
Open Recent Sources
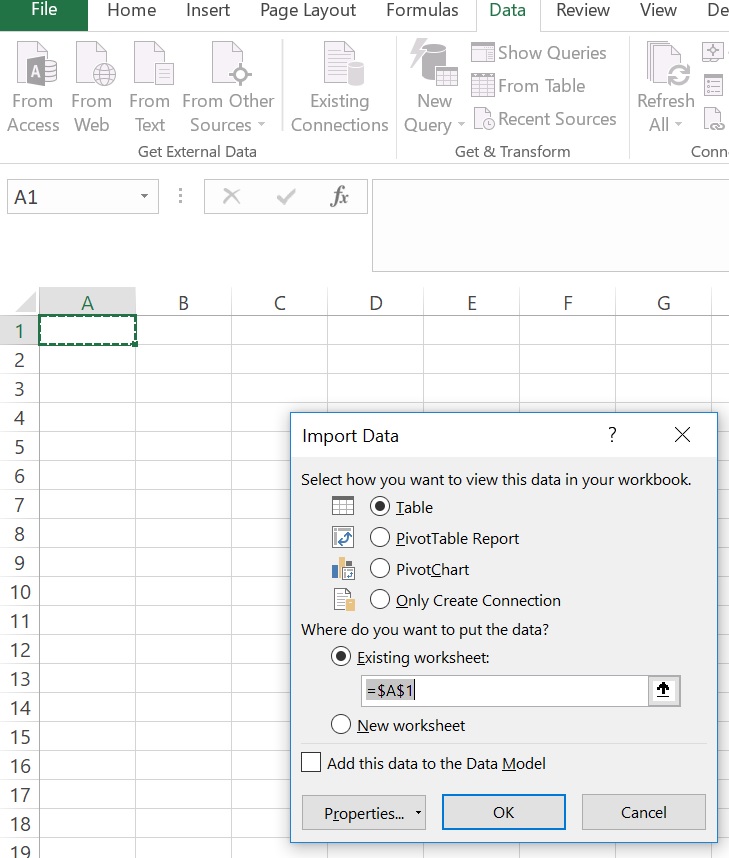coord(545,119)
